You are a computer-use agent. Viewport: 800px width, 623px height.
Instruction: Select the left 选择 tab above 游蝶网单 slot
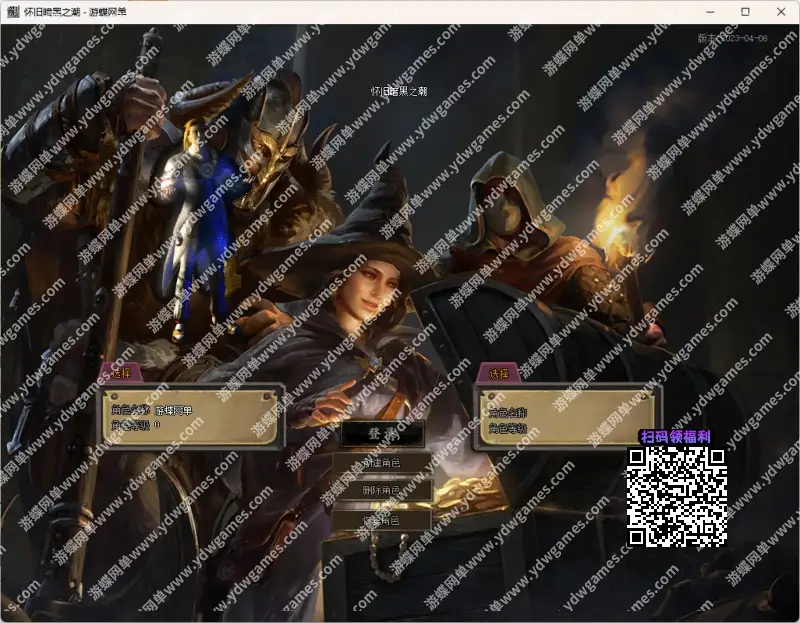coord(121,373)
